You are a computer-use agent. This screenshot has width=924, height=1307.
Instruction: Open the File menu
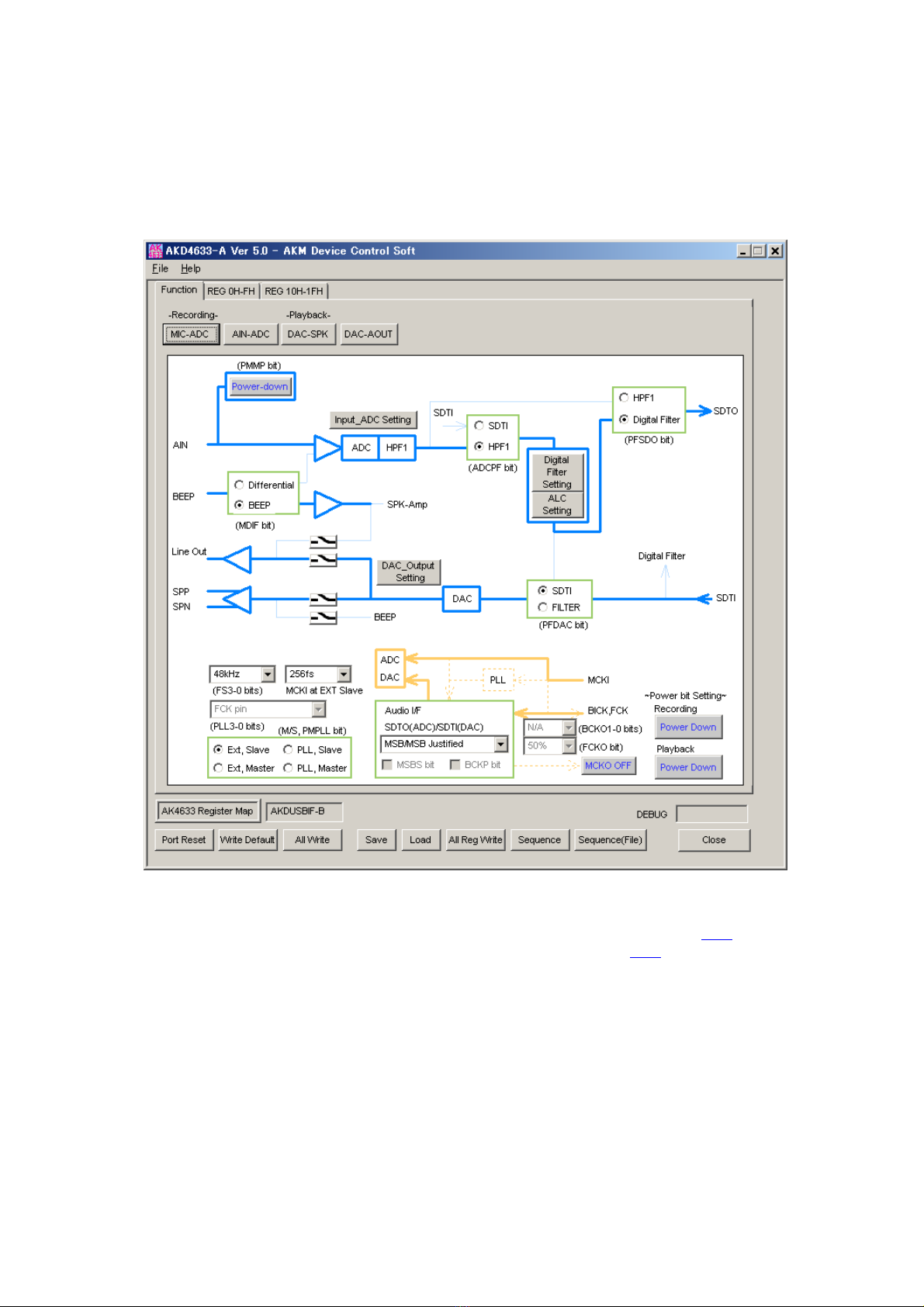click(160, 268)
